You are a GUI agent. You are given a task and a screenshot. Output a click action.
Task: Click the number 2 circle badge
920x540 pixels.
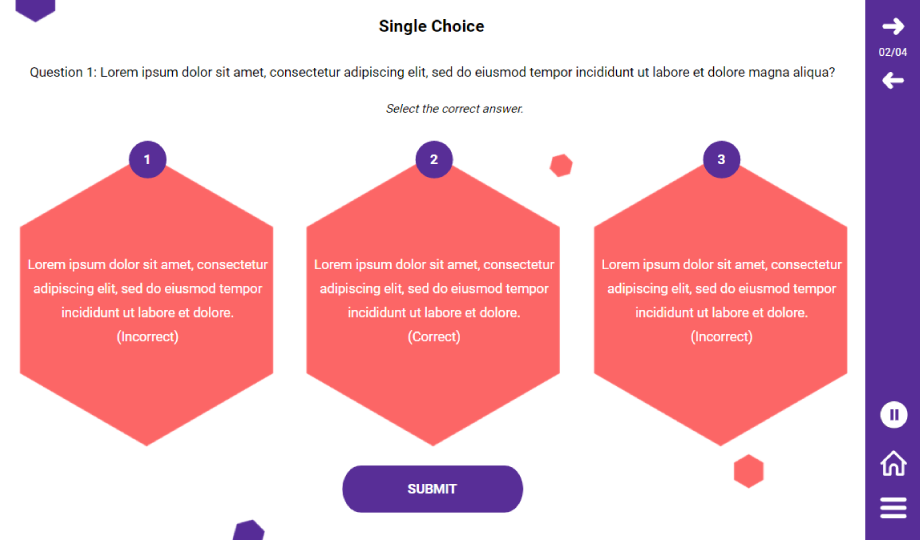(434, 159)
